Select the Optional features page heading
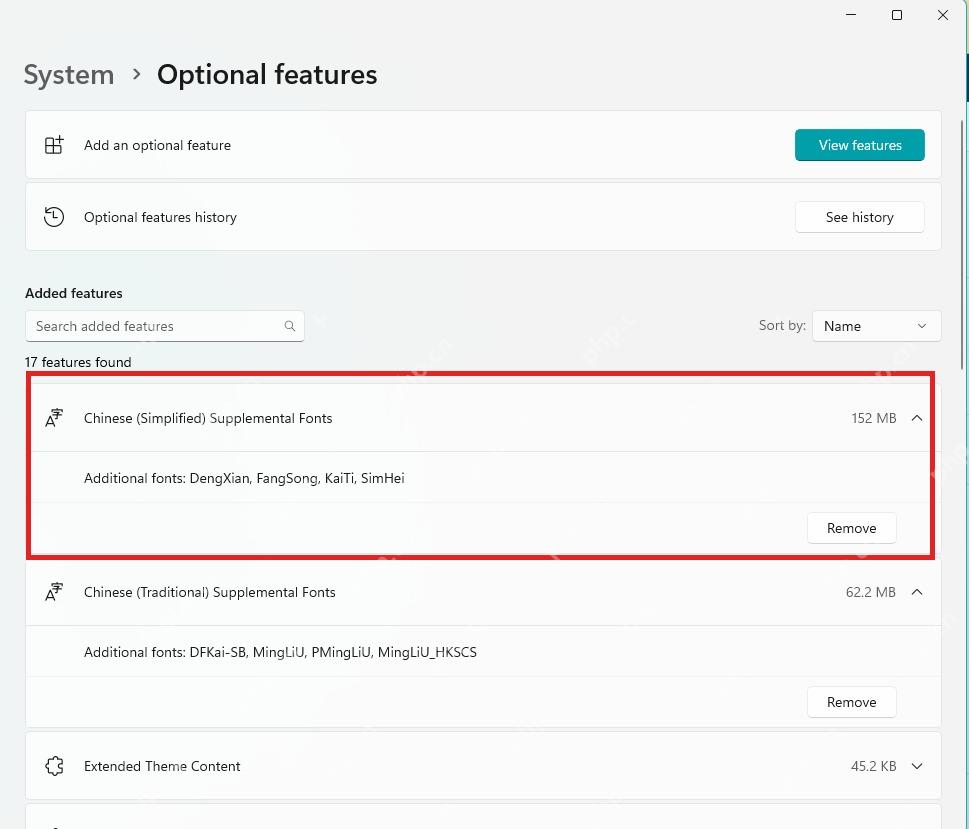The image size is (969, 829). coord(267,75)
